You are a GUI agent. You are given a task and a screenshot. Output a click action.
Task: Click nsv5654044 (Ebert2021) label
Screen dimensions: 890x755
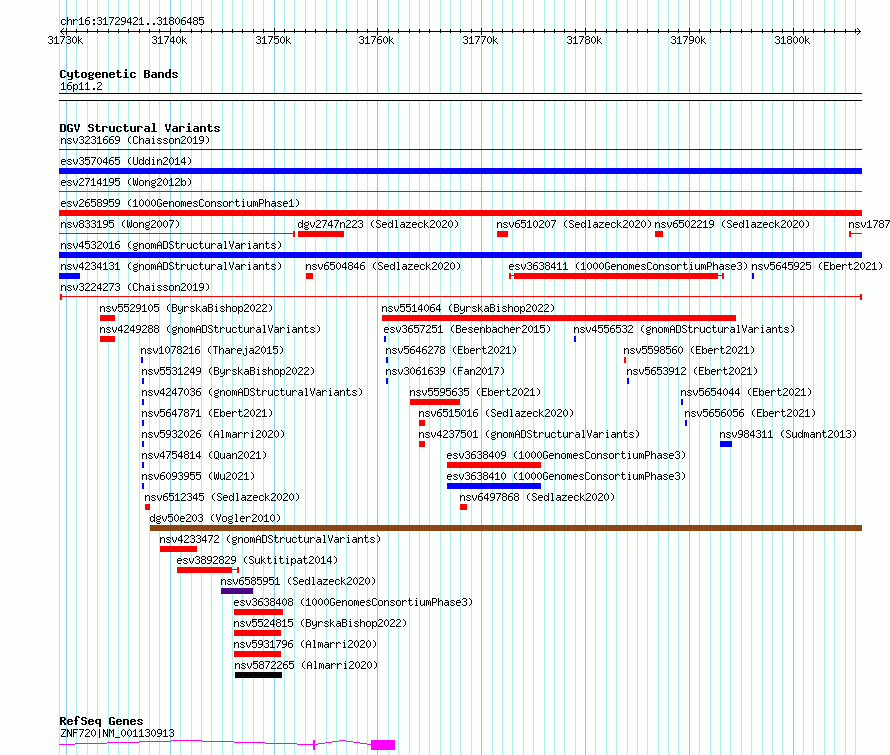(x=746, y=392)
